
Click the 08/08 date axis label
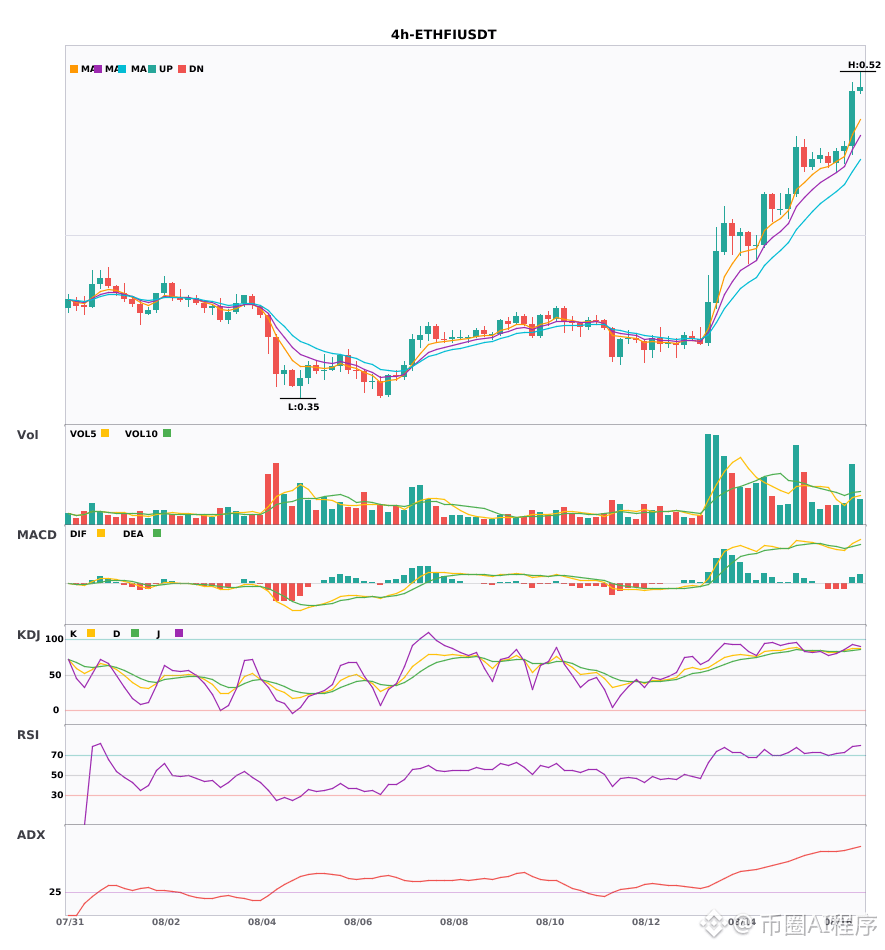coord(454,922)
